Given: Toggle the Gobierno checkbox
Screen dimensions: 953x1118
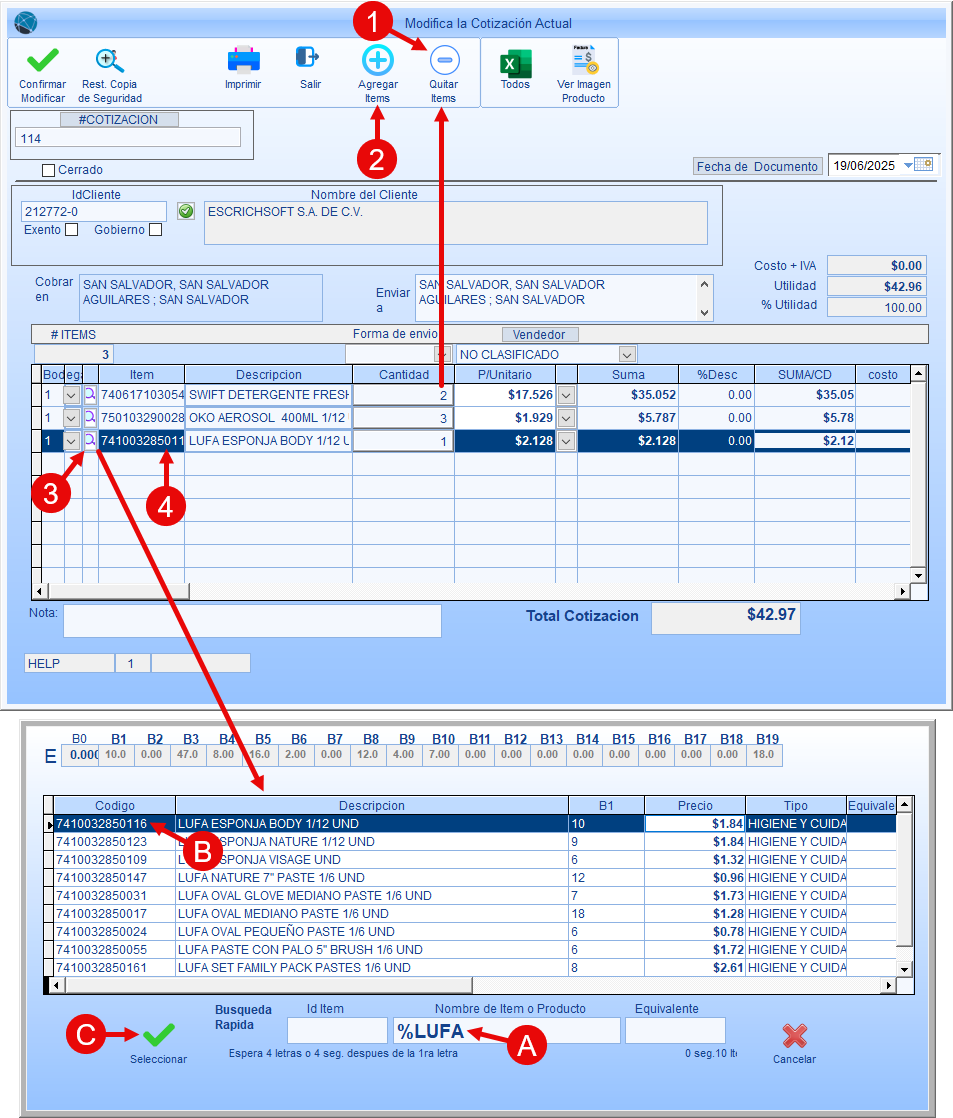Looking at the screenshot, I should (x=155, y=230).
